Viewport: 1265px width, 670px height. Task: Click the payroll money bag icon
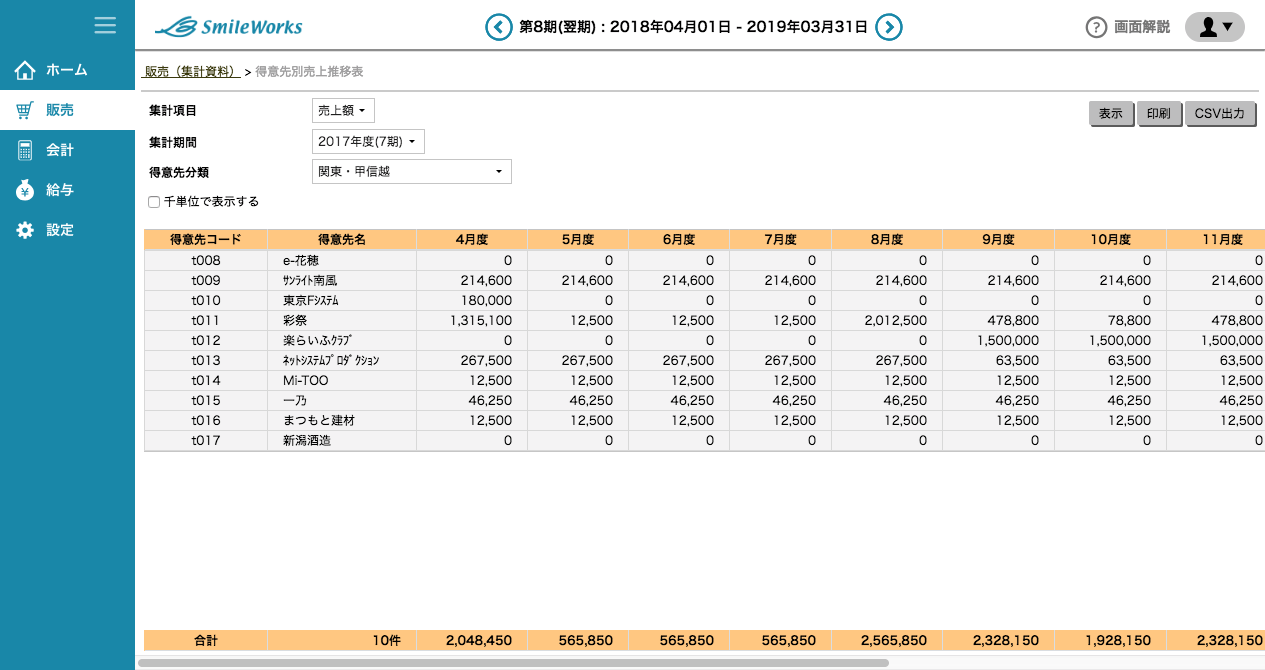25,190
